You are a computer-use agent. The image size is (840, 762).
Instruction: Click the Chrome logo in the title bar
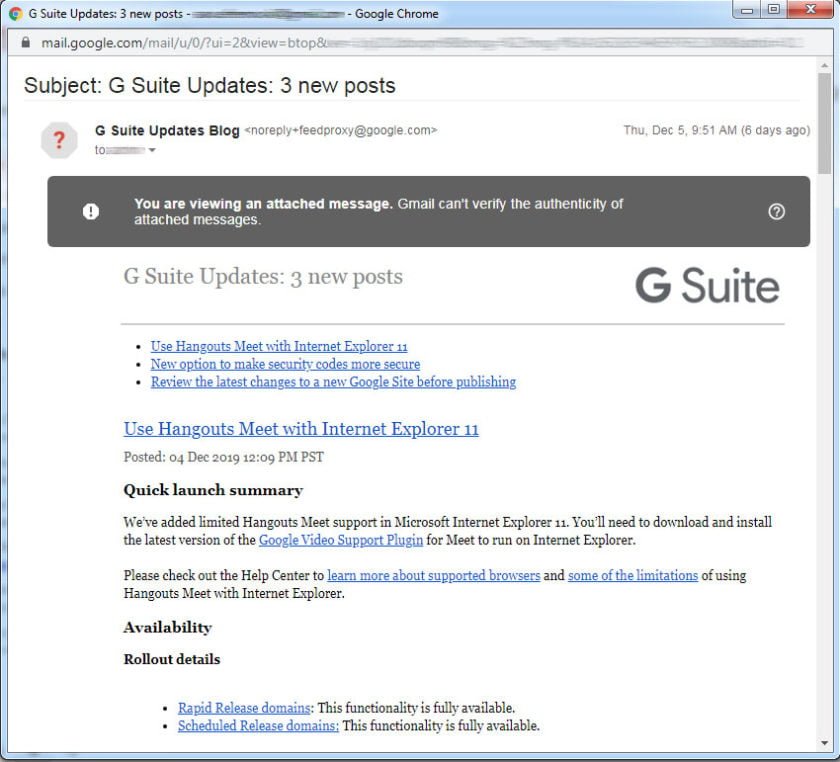point(16,14)
